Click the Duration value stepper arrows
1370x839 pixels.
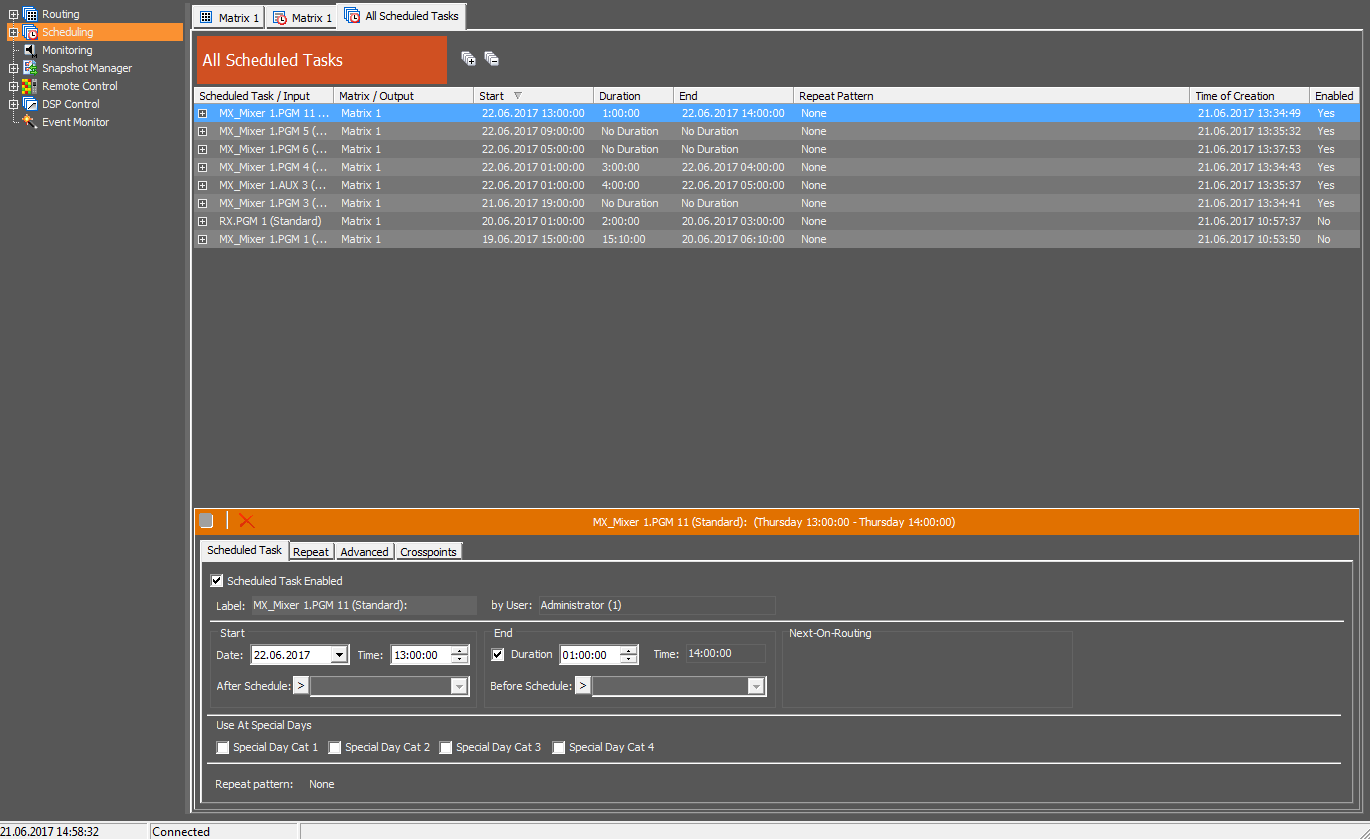click(629, 655)
